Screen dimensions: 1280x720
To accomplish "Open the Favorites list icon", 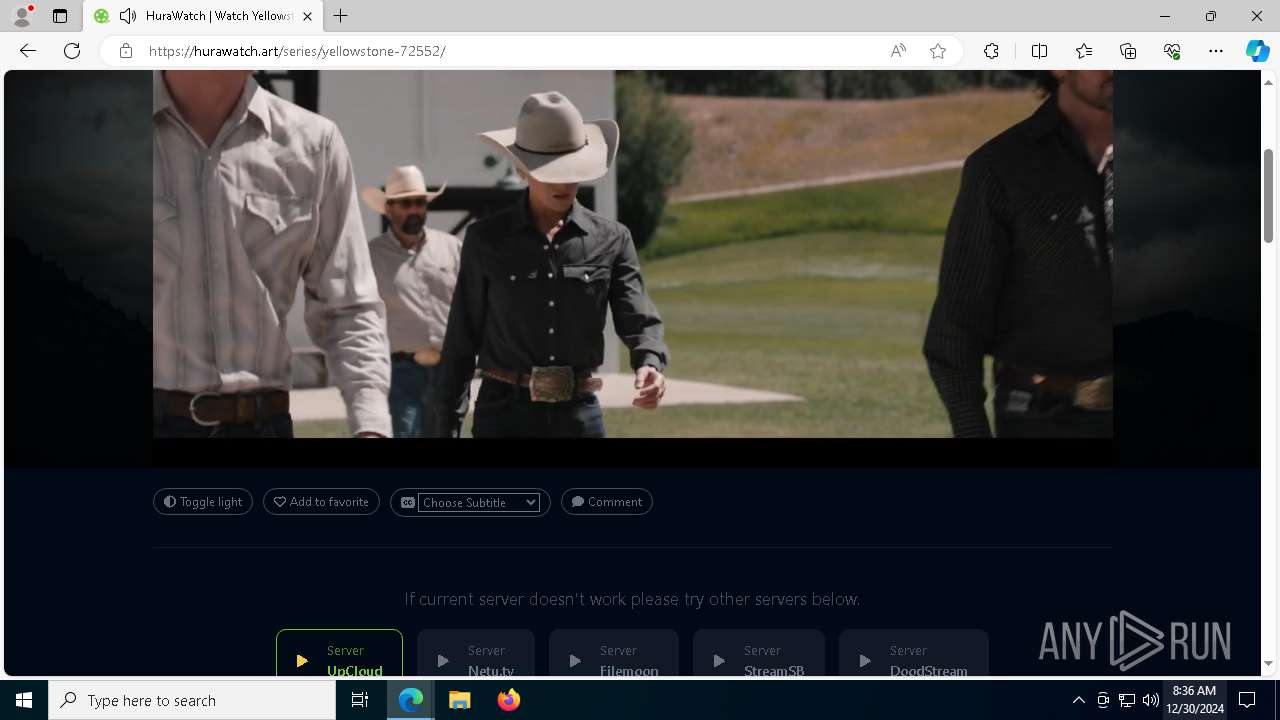I will click(x=1084, y=51).
